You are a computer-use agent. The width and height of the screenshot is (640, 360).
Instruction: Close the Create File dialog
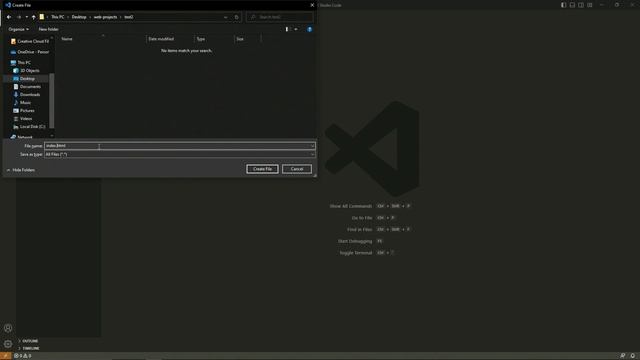point(312,5)
